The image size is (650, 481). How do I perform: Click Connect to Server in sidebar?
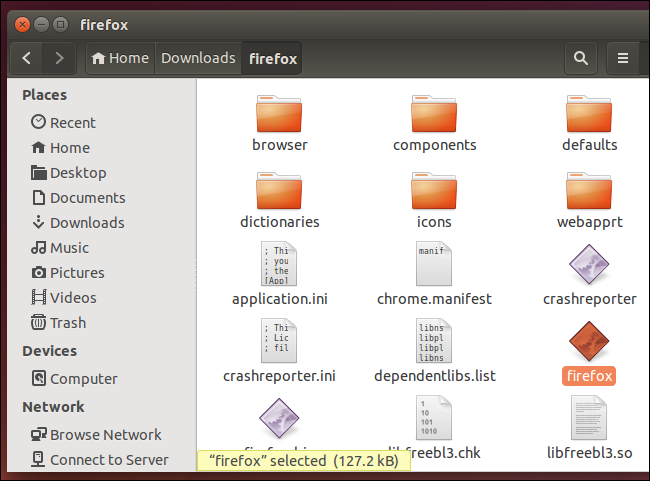click(100, 460)
